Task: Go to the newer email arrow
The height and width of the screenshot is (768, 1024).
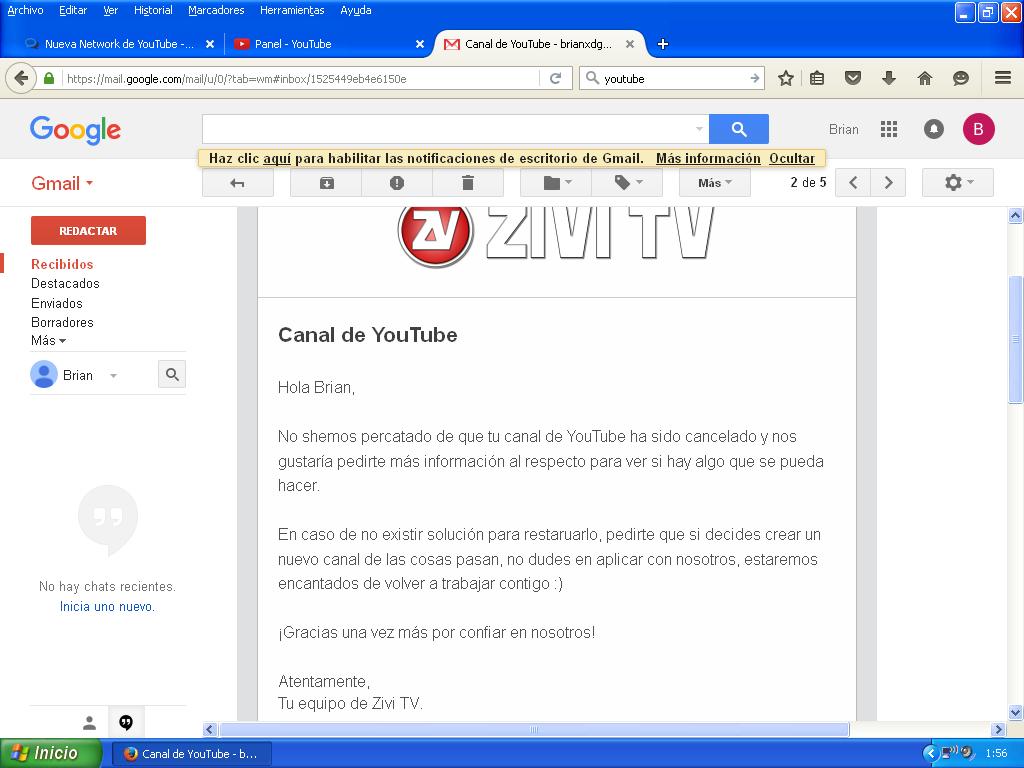Action: (x=853, y=183)
